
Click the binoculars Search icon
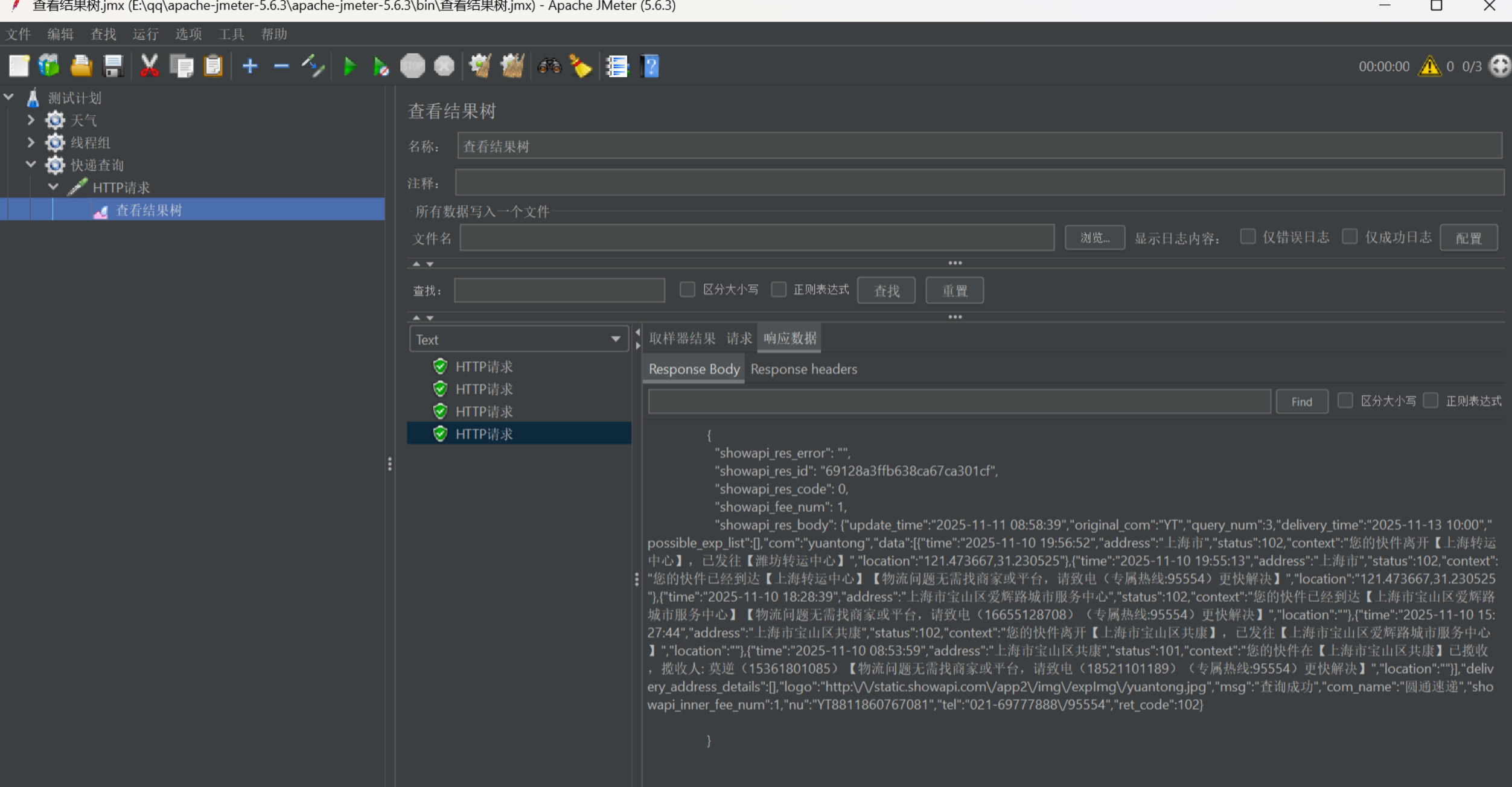click(549, 66)
